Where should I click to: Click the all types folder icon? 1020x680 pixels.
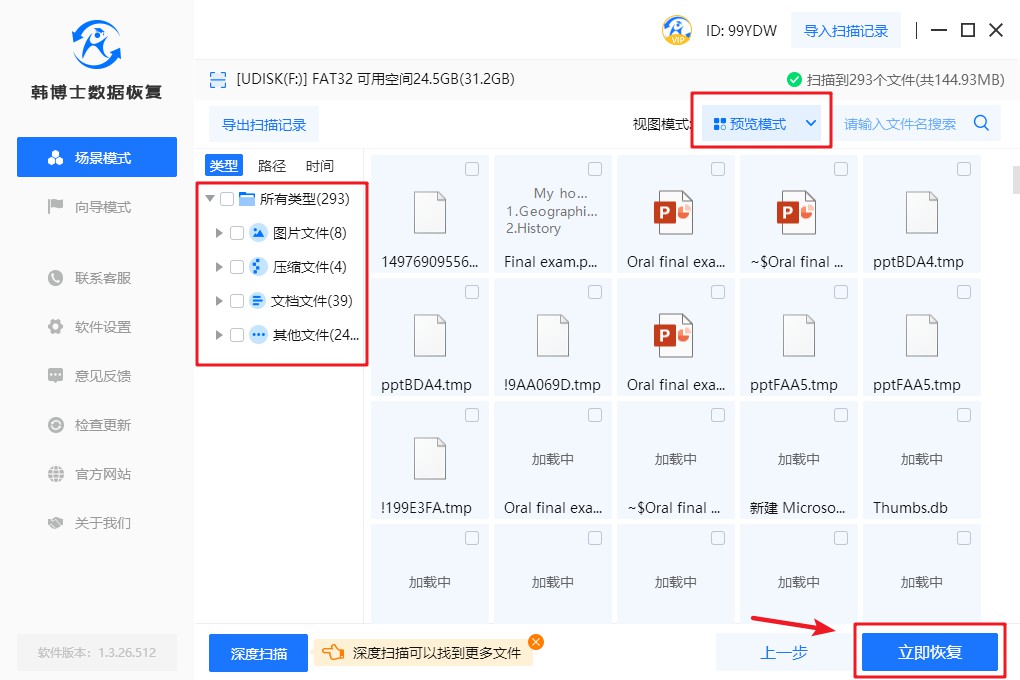coord(247,198)
